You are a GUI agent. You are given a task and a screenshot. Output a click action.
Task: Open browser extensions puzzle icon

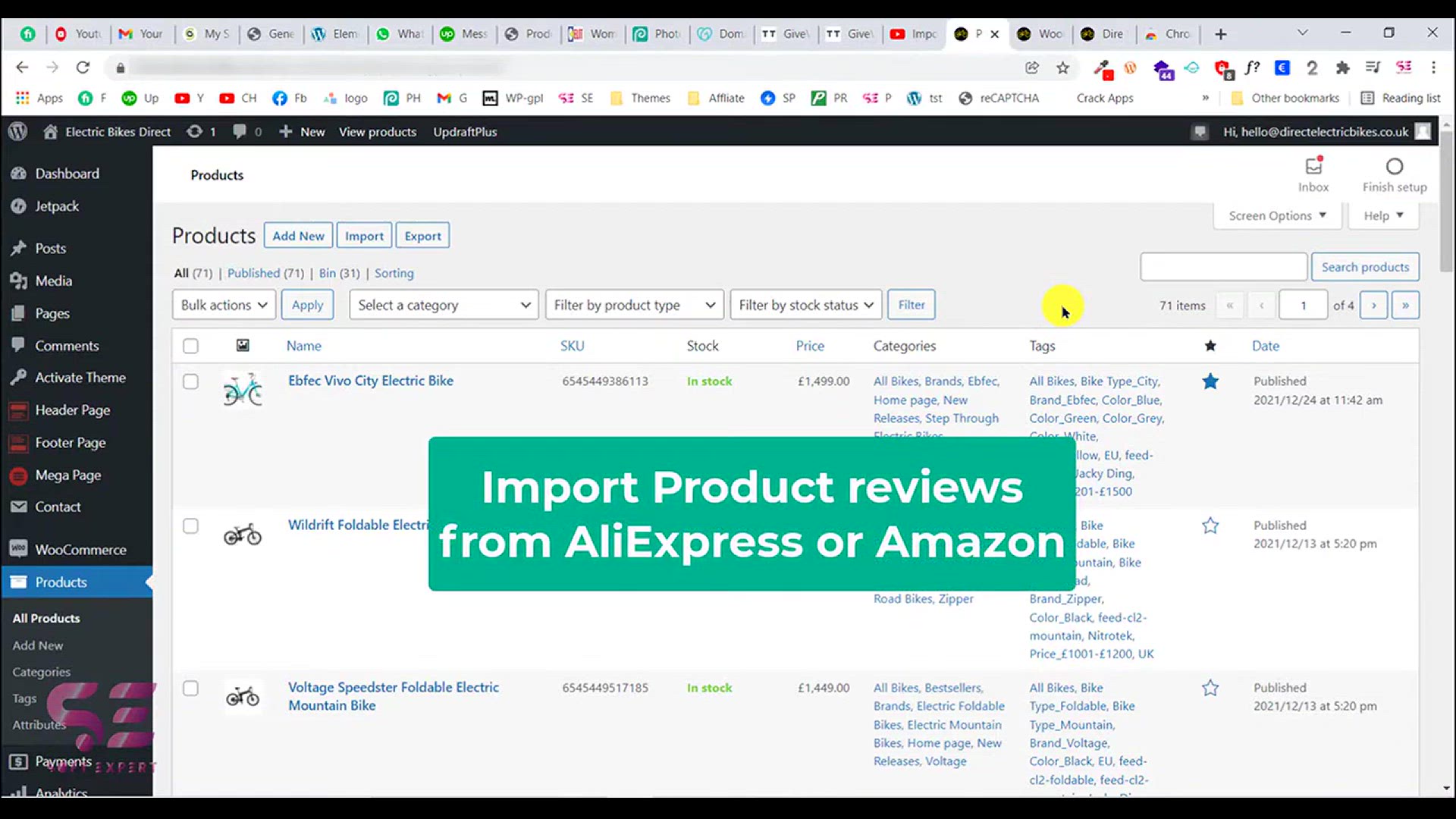[x=1343, y=67]
